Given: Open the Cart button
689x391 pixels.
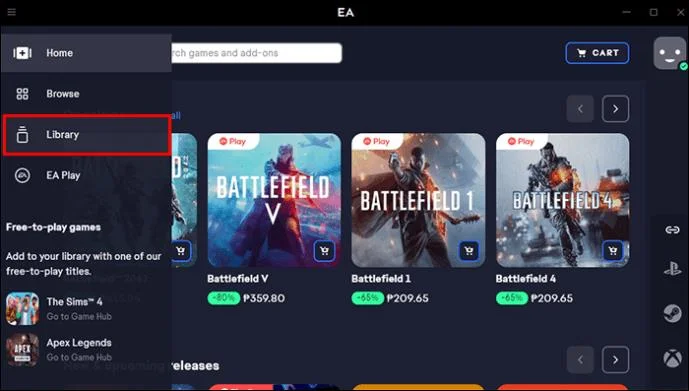Looking at the screenshot, I should (x=597, y=53).
